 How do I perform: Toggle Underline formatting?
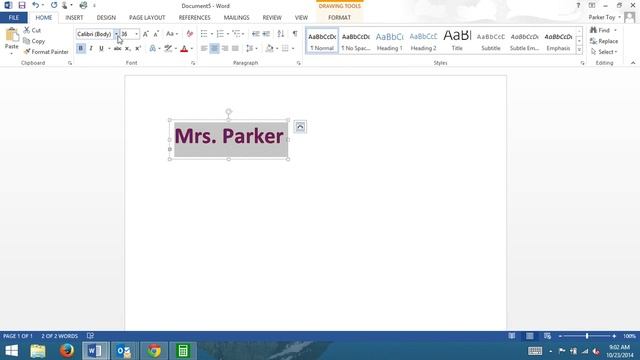coord(101,49)
